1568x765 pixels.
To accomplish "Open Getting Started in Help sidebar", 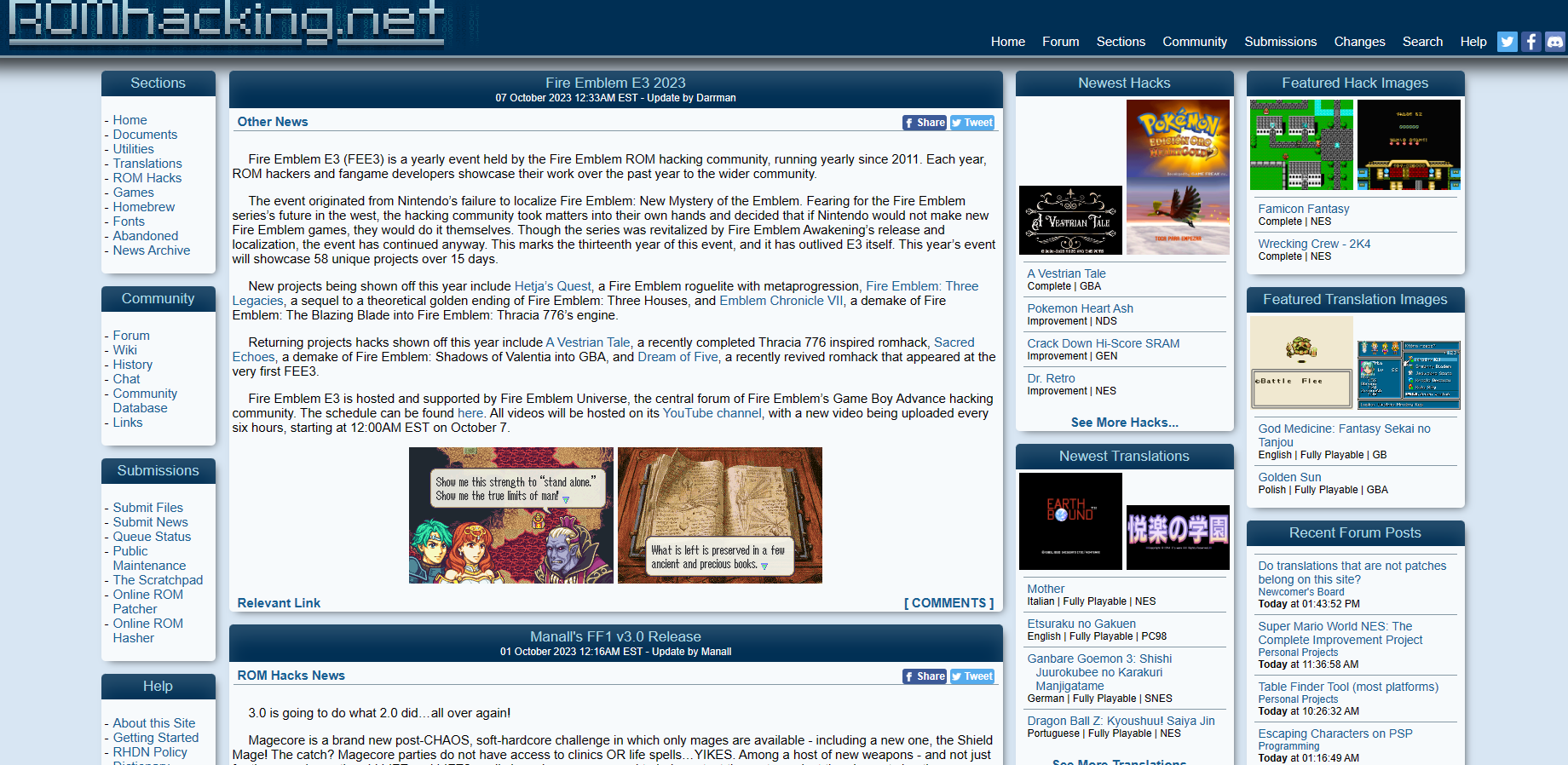I will coord(156,738).
